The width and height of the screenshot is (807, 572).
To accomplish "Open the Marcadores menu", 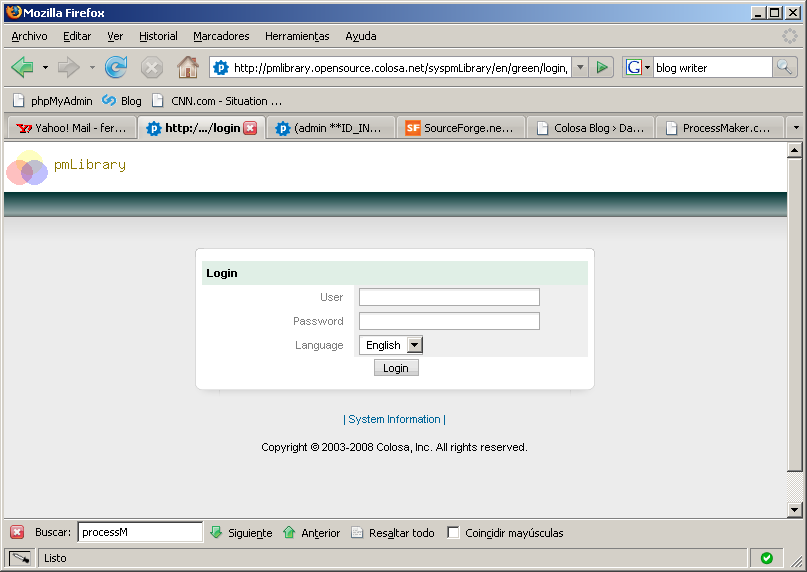I will (x=221, y=36).
